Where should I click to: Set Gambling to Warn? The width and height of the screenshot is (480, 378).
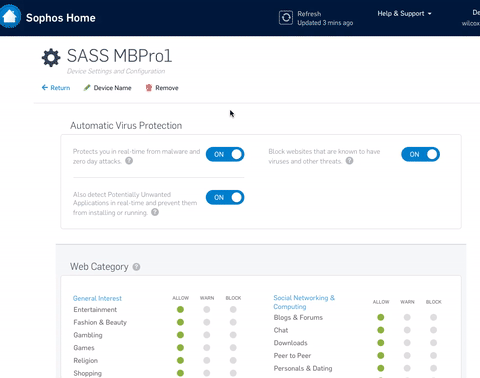(x=207, y=335)
